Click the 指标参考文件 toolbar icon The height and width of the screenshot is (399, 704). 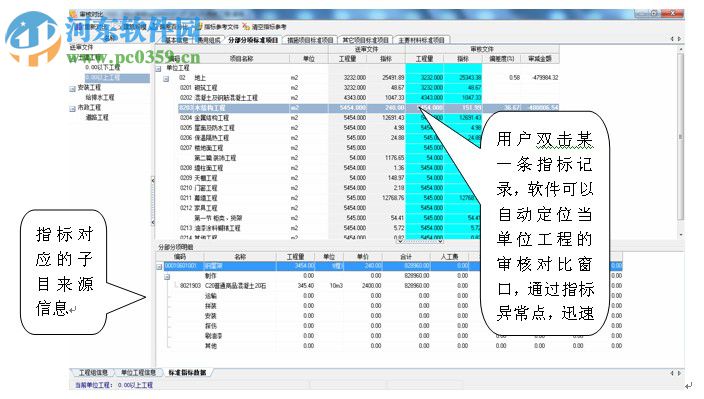pyautogui.click(x=200, y=27)
